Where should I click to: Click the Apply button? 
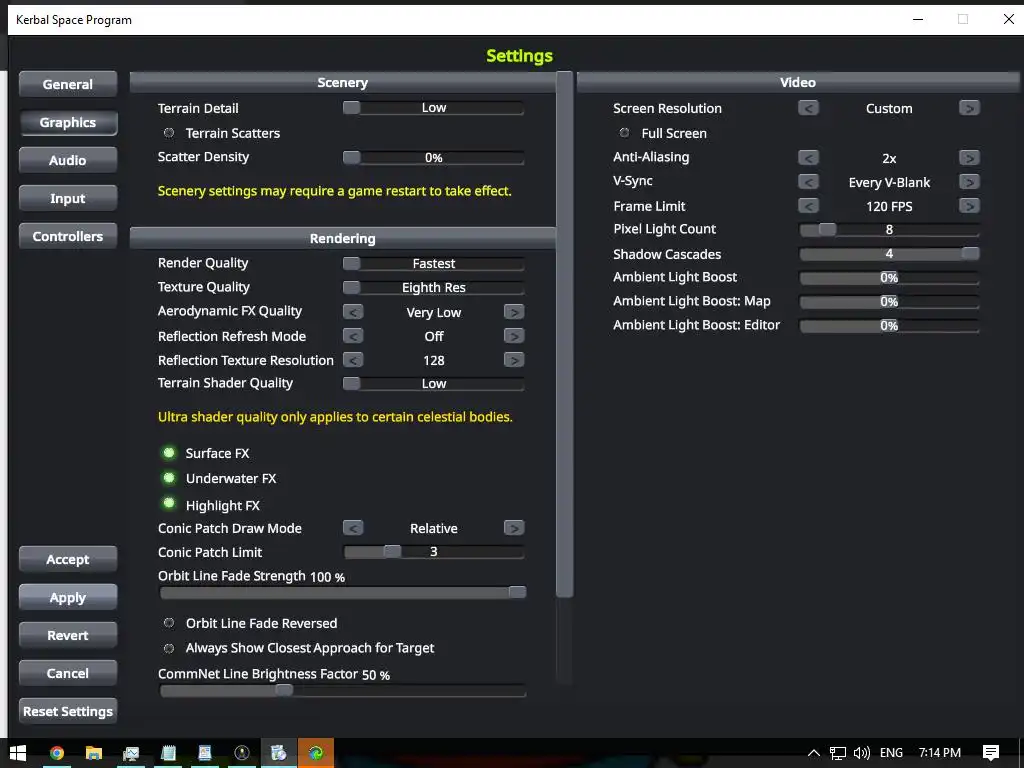tap(68, 597)
